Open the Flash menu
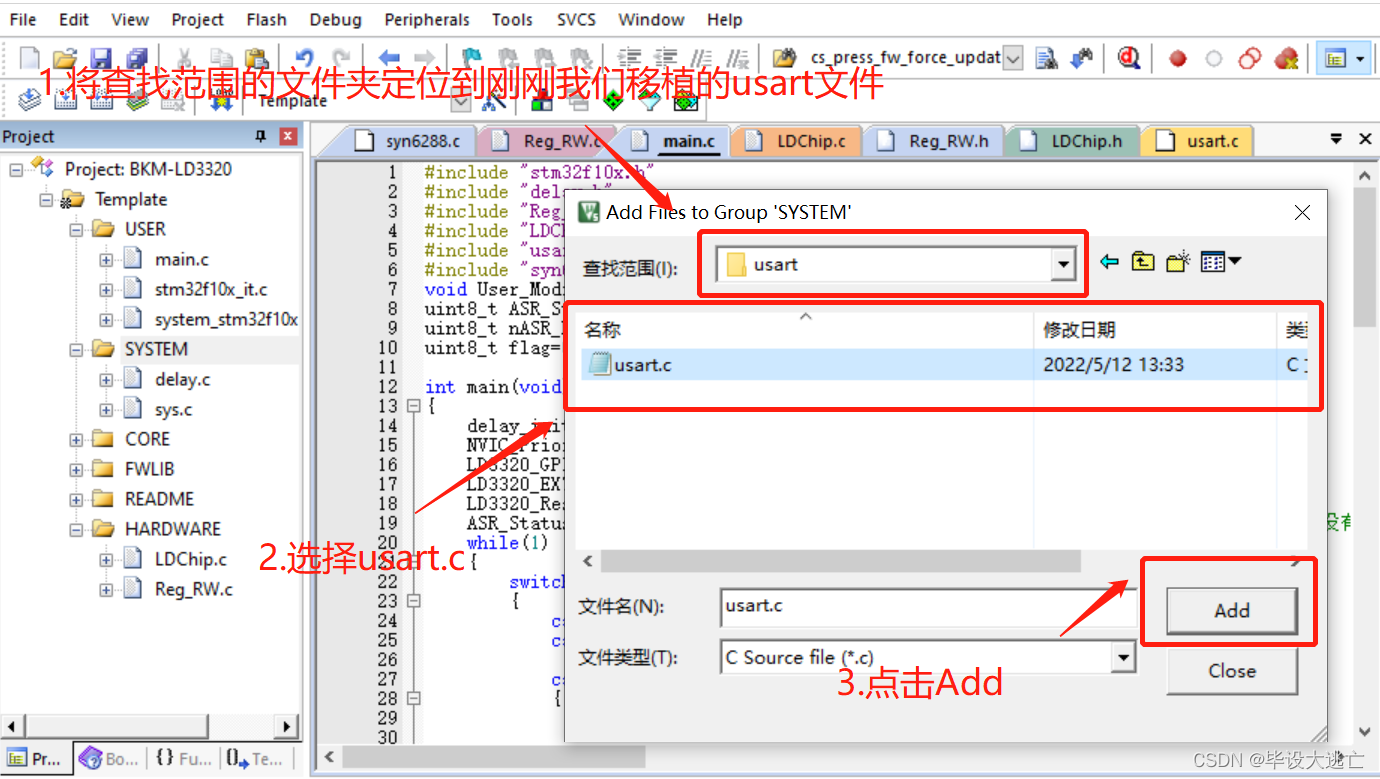Screen dimensions: 1380x779 point(266,19)
